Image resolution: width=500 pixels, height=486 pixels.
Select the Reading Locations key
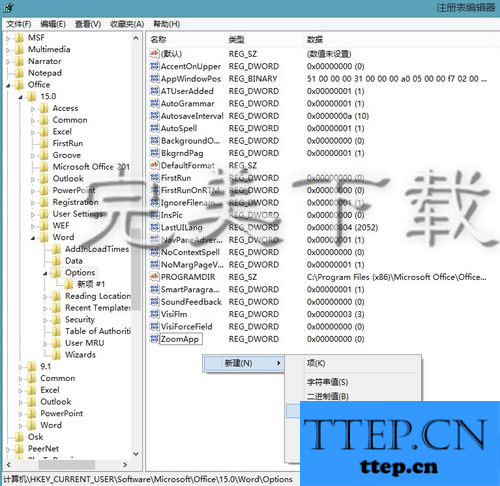click(98, 296)
